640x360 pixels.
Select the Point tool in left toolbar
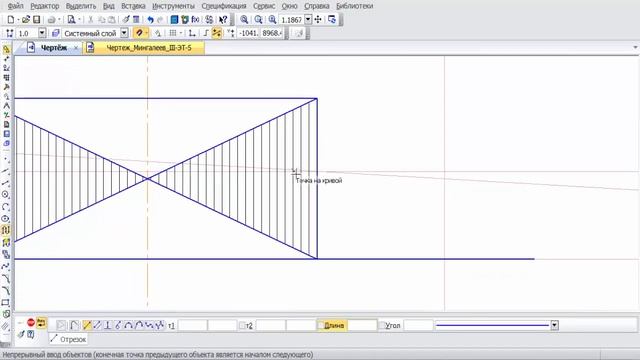6,159
